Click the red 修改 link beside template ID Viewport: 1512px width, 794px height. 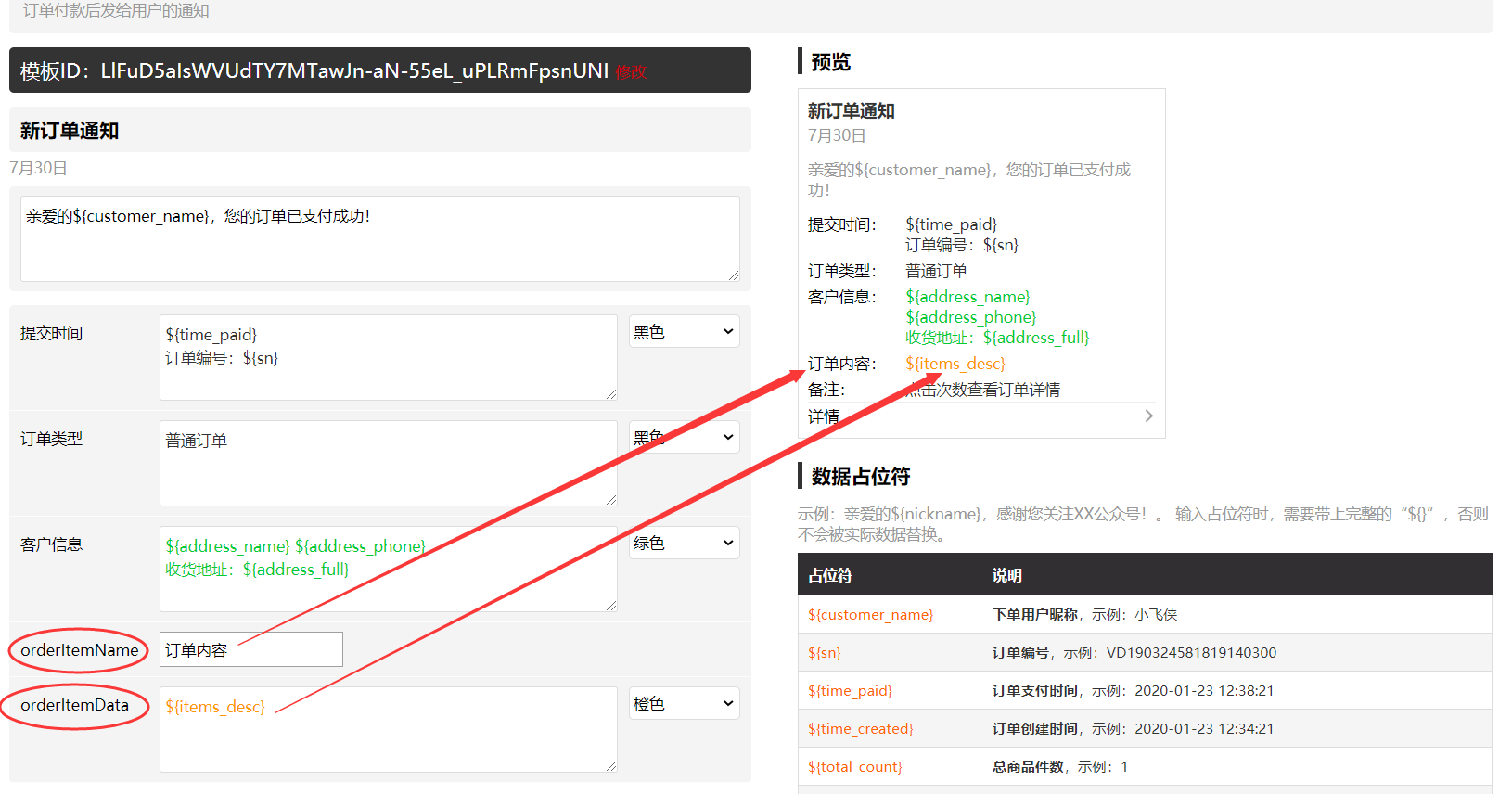tap(631, 72)
